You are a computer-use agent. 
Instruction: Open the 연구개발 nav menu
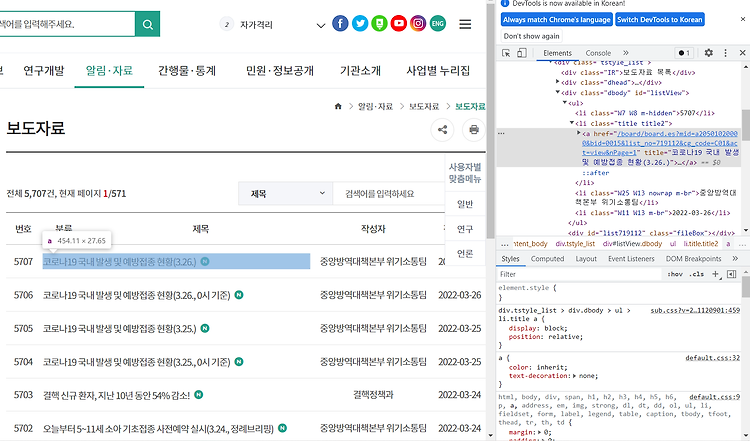point(44,71)
